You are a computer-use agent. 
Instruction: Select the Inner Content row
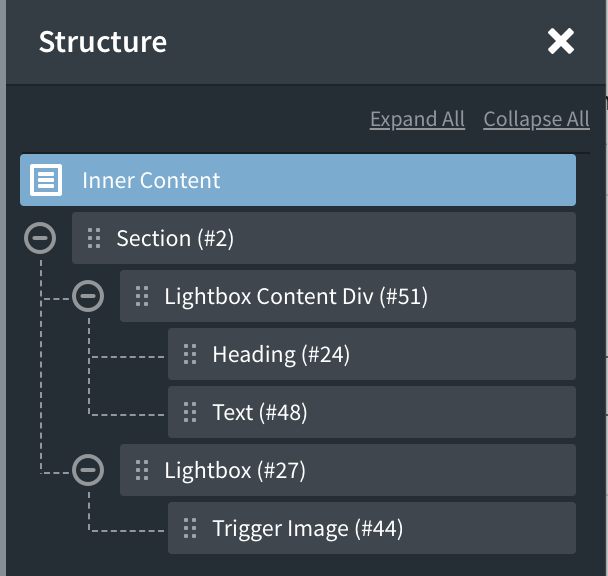[300, 181]
